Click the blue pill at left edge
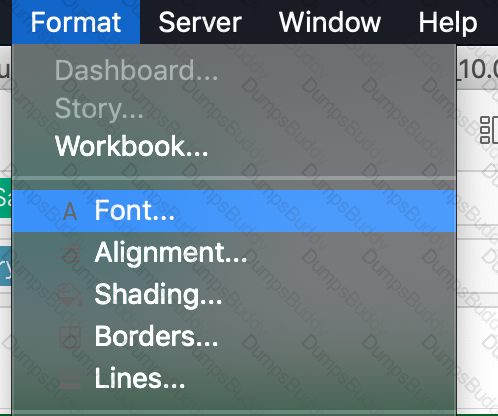This screenshot has width=498, height=416. (6, 266)
